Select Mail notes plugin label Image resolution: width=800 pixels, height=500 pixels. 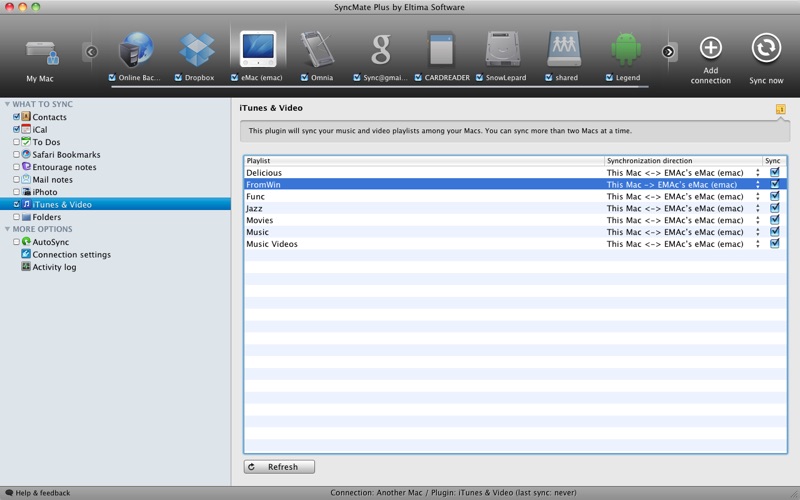point(53,180)
